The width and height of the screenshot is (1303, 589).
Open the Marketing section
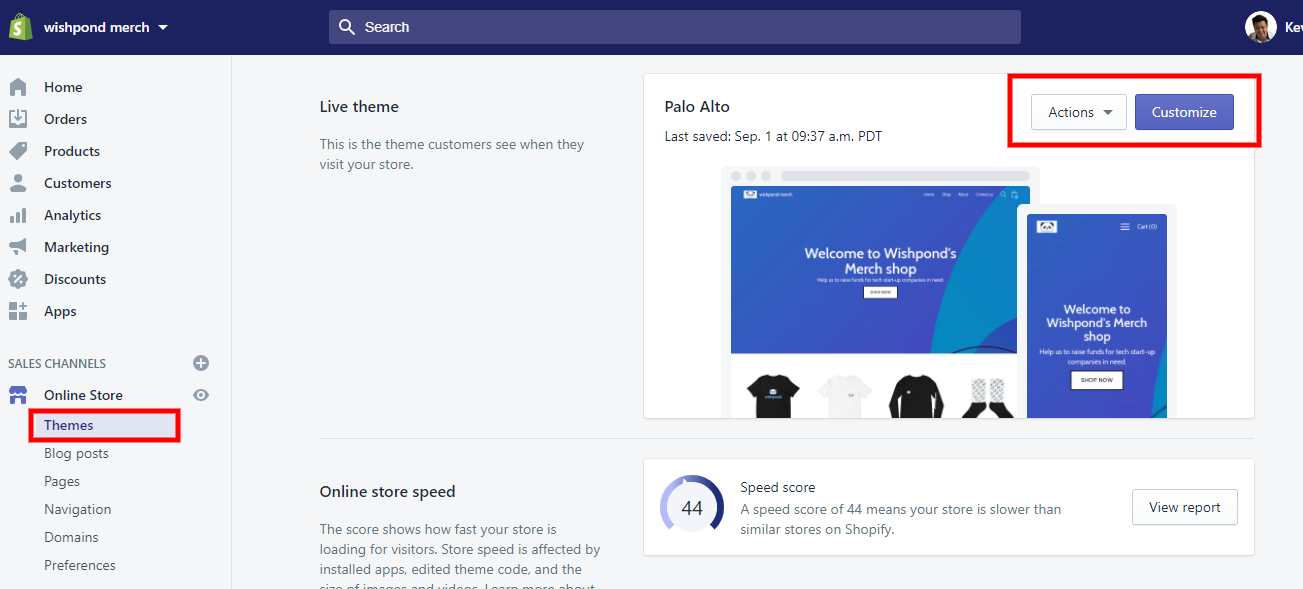click(76, 247)
